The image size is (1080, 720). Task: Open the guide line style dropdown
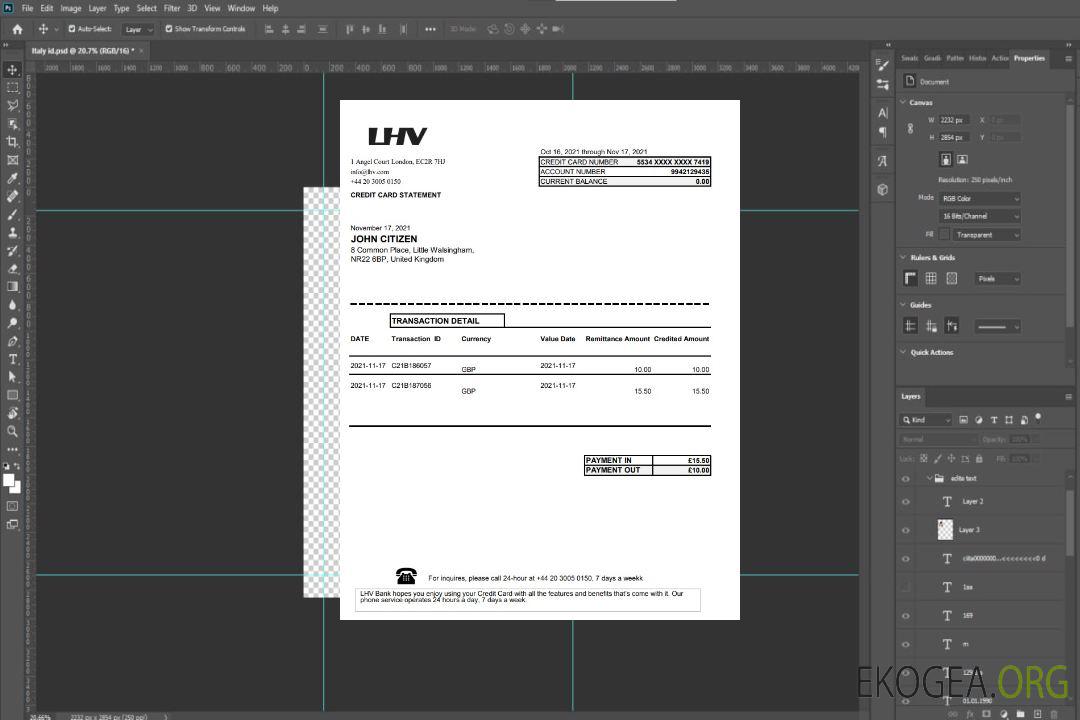pyautogui.click(x=998, y=327)
